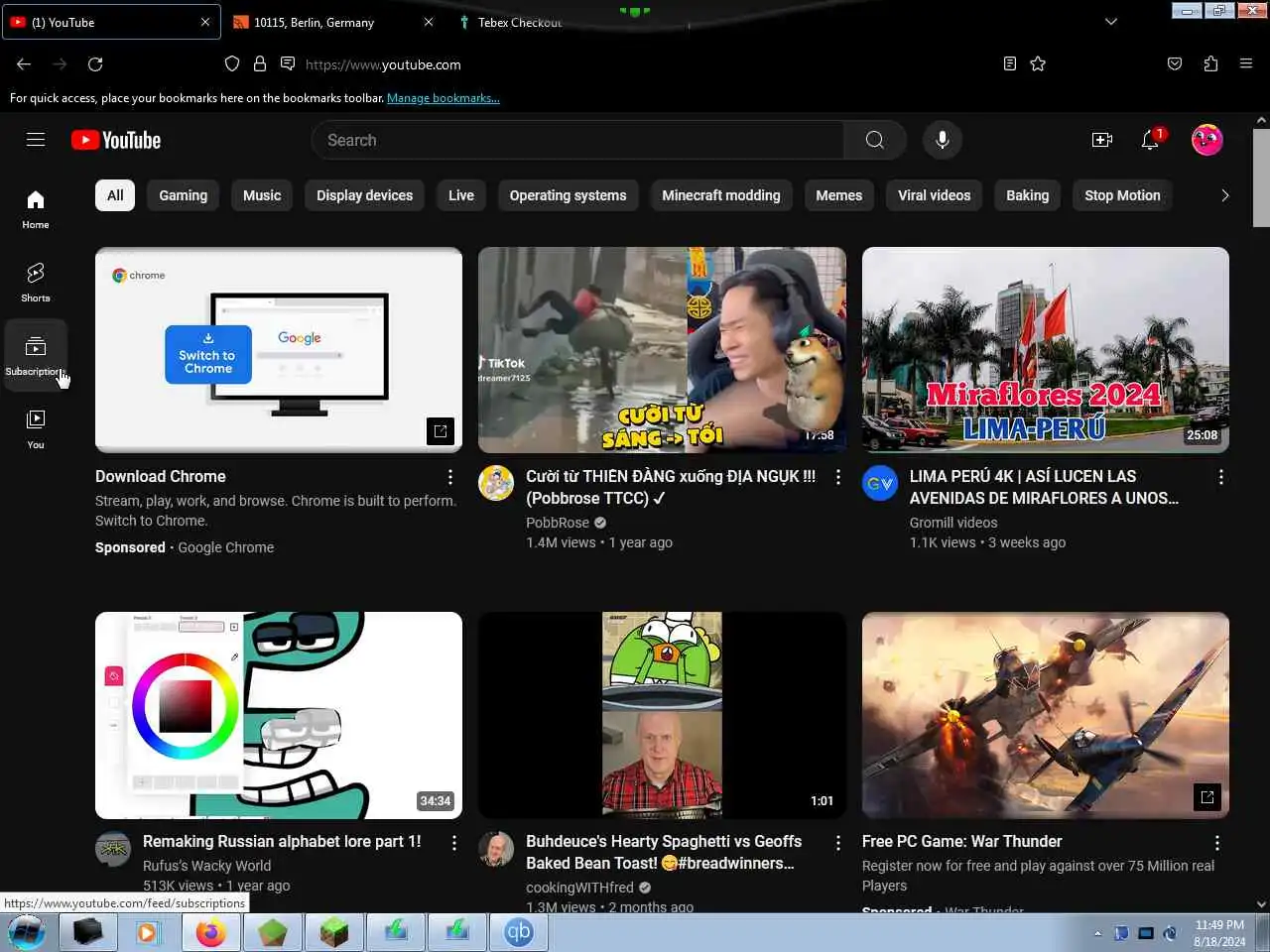Select the All filter chip
Screen dimensions: 1270x952
coord(115,195)
